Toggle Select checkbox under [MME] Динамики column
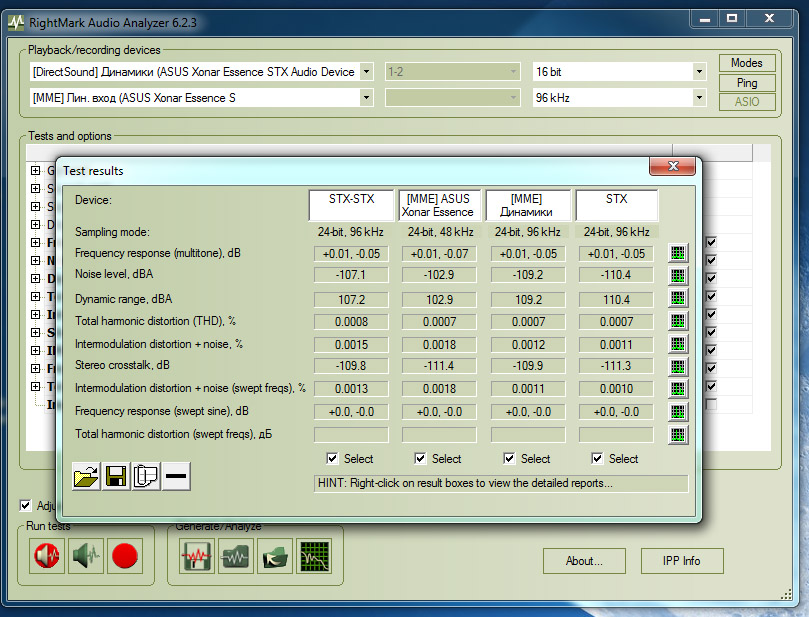This screenshot has height=617, width=809. point(509,458)
